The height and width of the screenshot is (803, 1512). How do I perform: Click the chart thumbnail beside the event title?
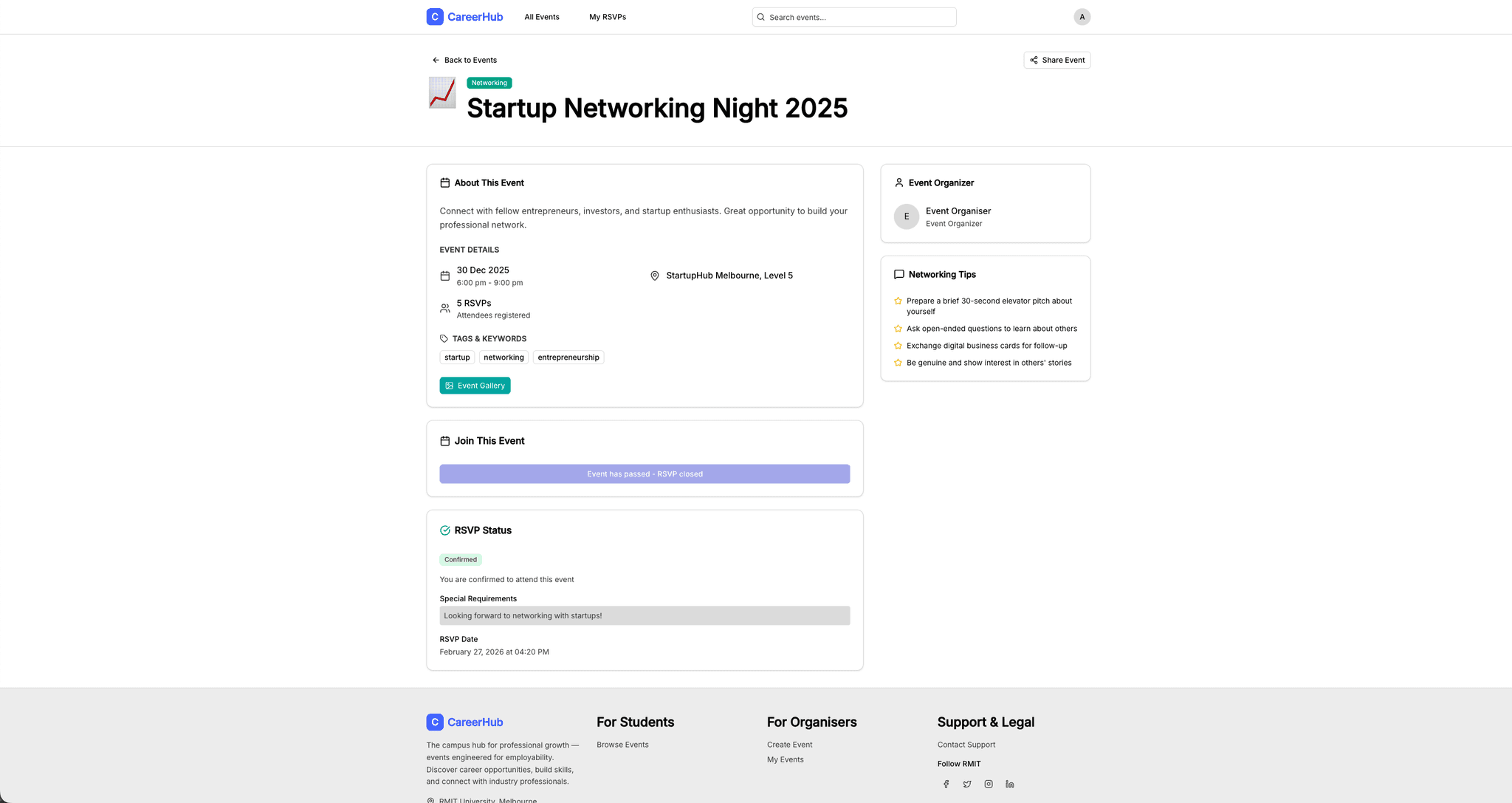pyautogui.click(x=442, y=93)
